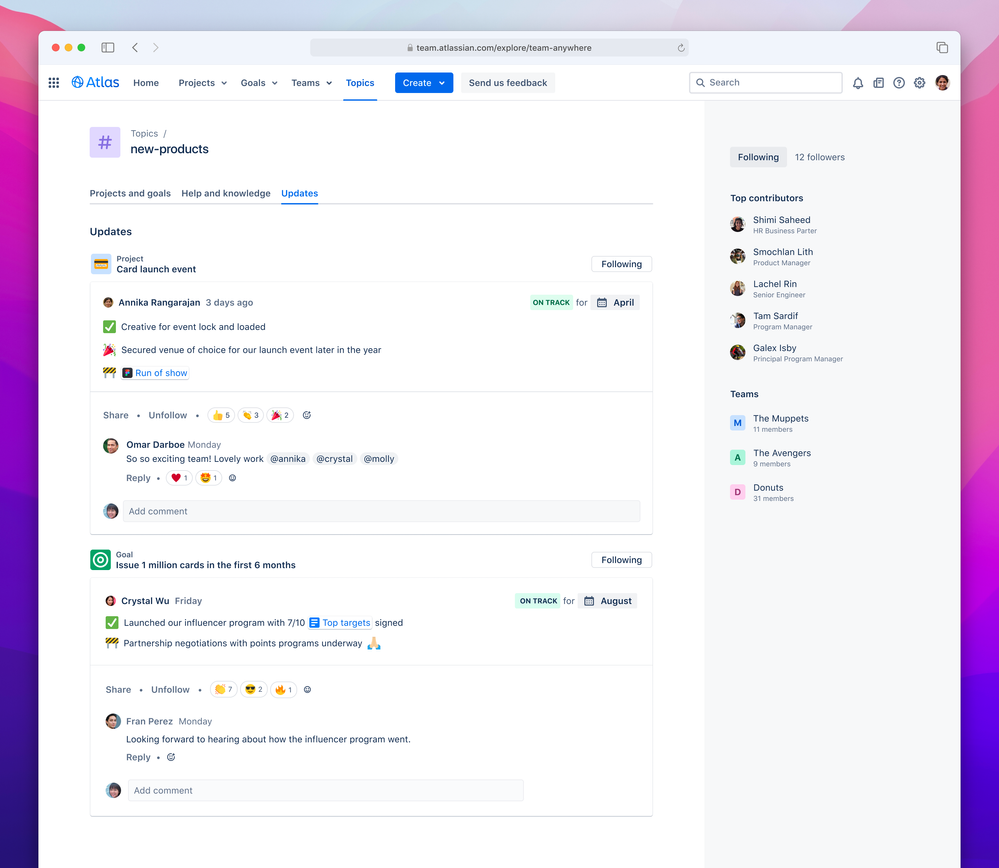Toggle thumbs up reaction with 5 count
The width and height of the screenshot is (999, 868).
coord(221,416)
